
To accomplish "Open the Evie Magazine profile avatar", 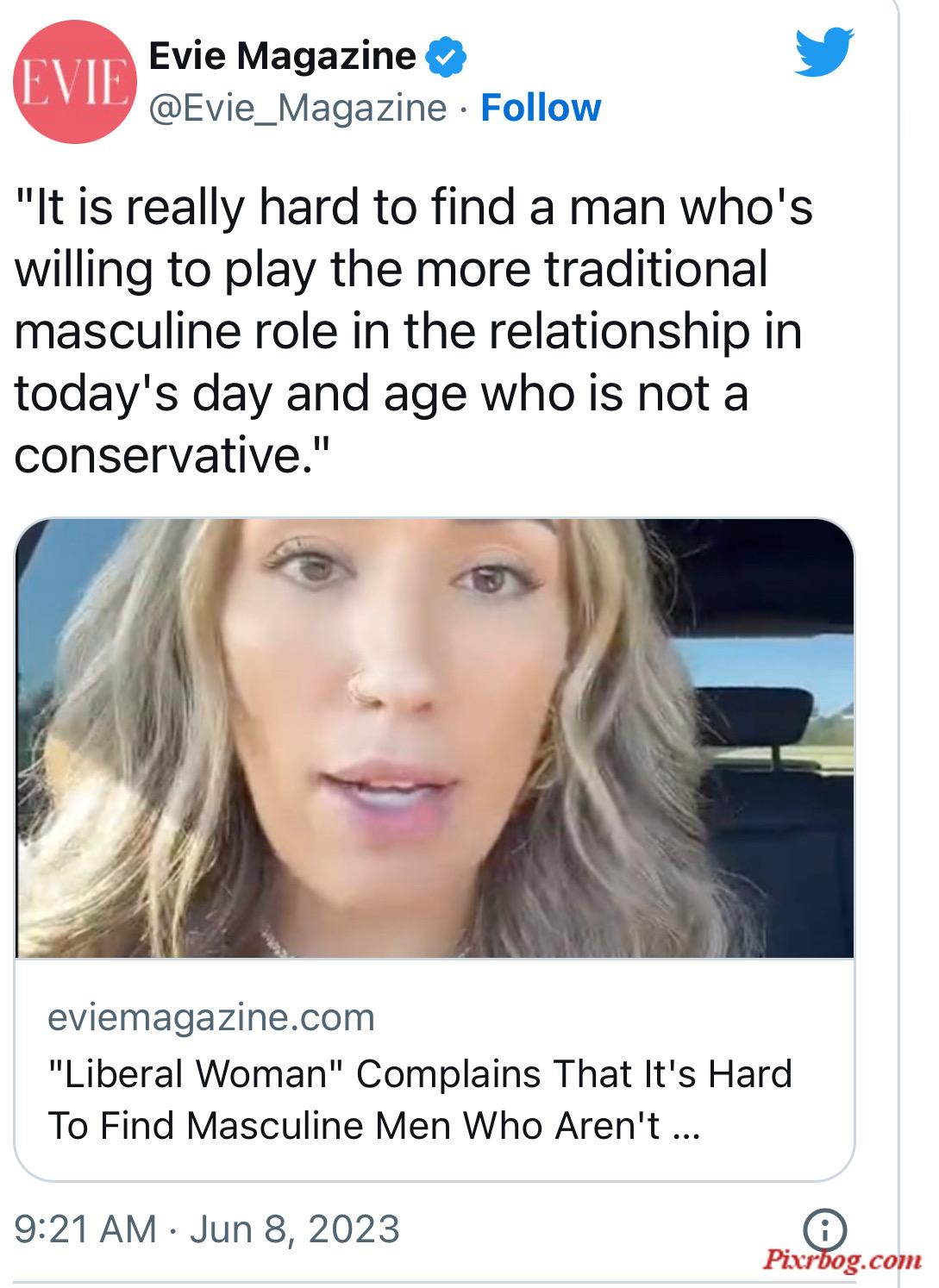I will tap(74, 81).
